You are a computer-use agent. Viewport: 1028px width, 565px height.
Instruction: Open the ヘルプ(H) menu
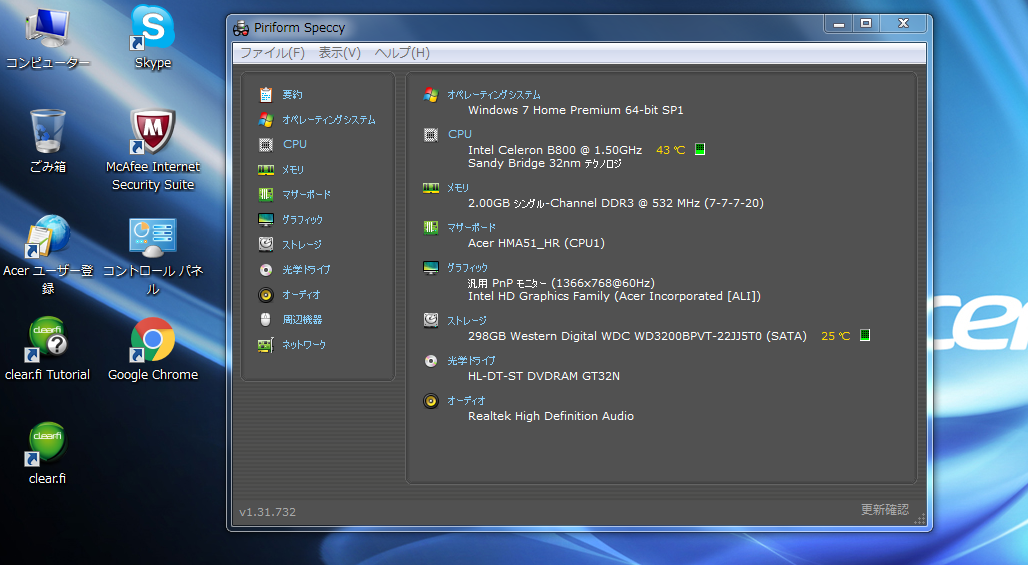coord(402,52)
